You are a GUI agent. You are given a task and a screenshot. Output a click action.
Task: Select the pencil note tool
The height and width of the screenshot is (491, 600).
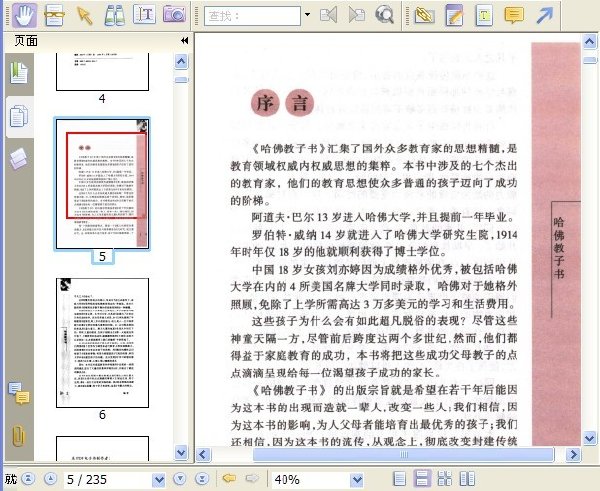[x=454, y=15]
